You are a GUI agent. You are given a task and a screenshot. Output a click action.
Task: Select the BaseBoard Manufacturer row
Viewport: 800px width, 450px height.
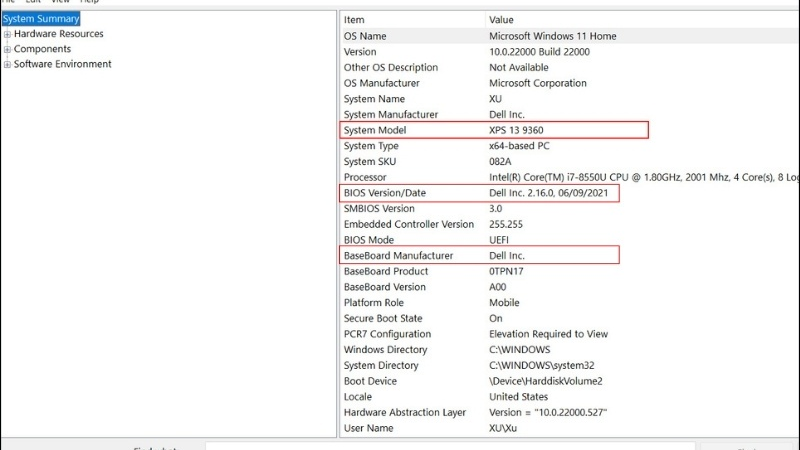click(570, 256)
